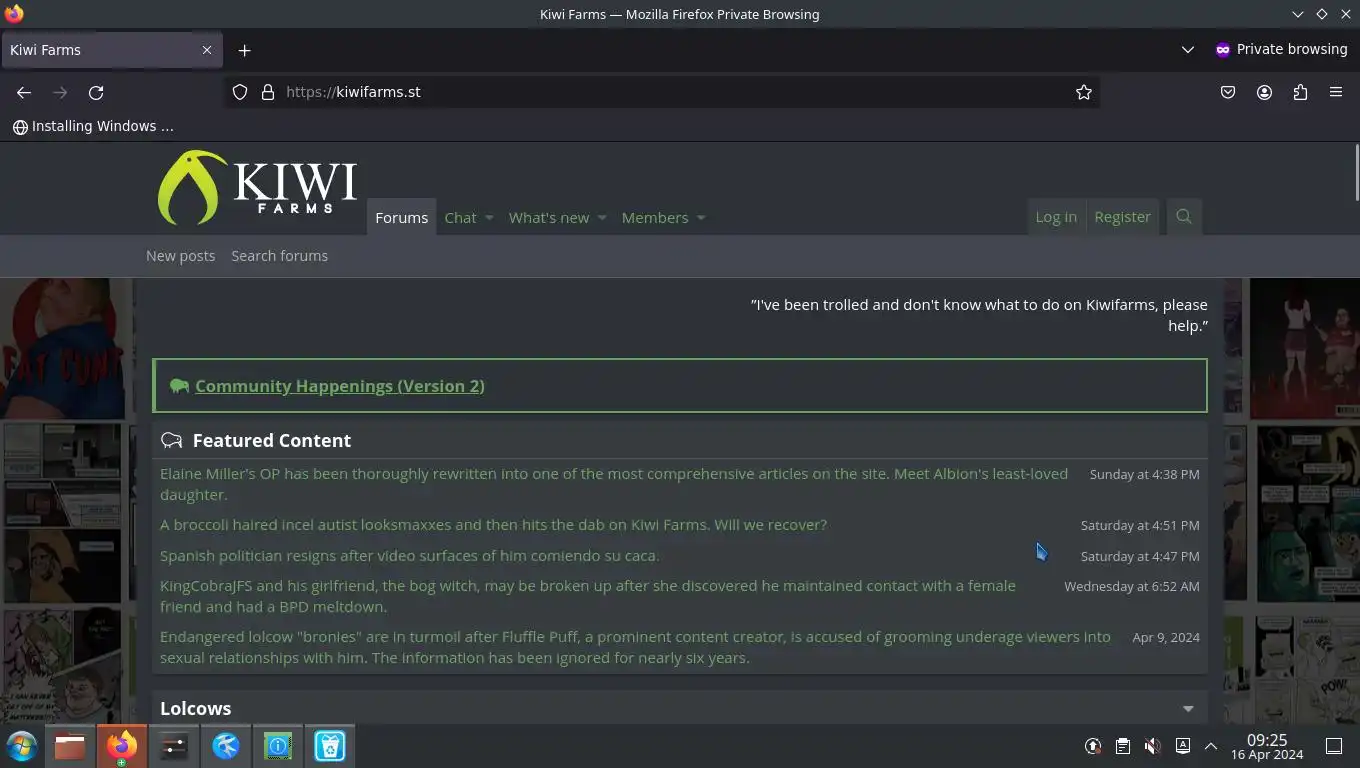Viewport: 1360px width, 768px height.
Task: Click the muted volume tray icon
Action: pyautogui.click(x=1153, y=746)
